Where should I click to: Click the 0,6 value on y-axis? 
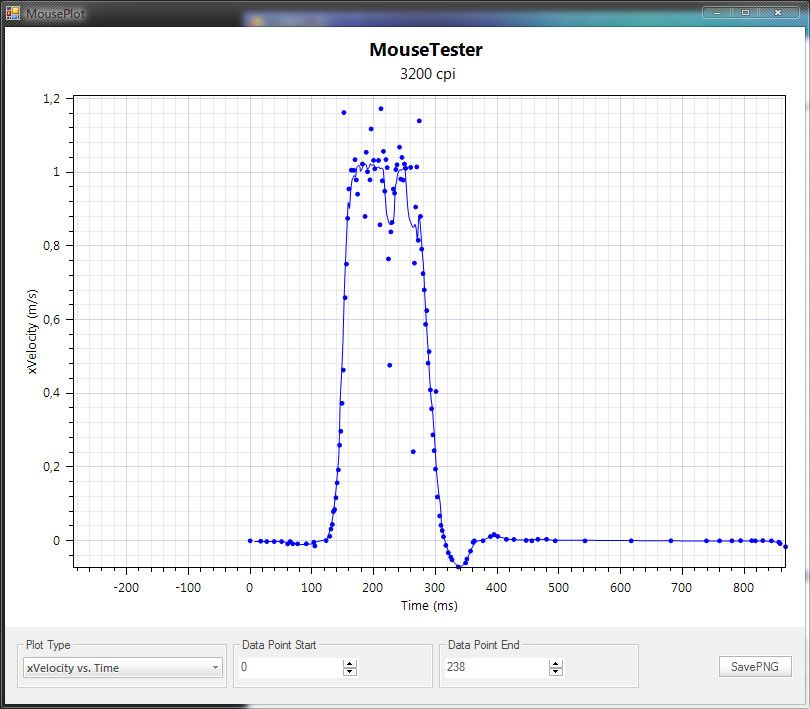(51, 319)
